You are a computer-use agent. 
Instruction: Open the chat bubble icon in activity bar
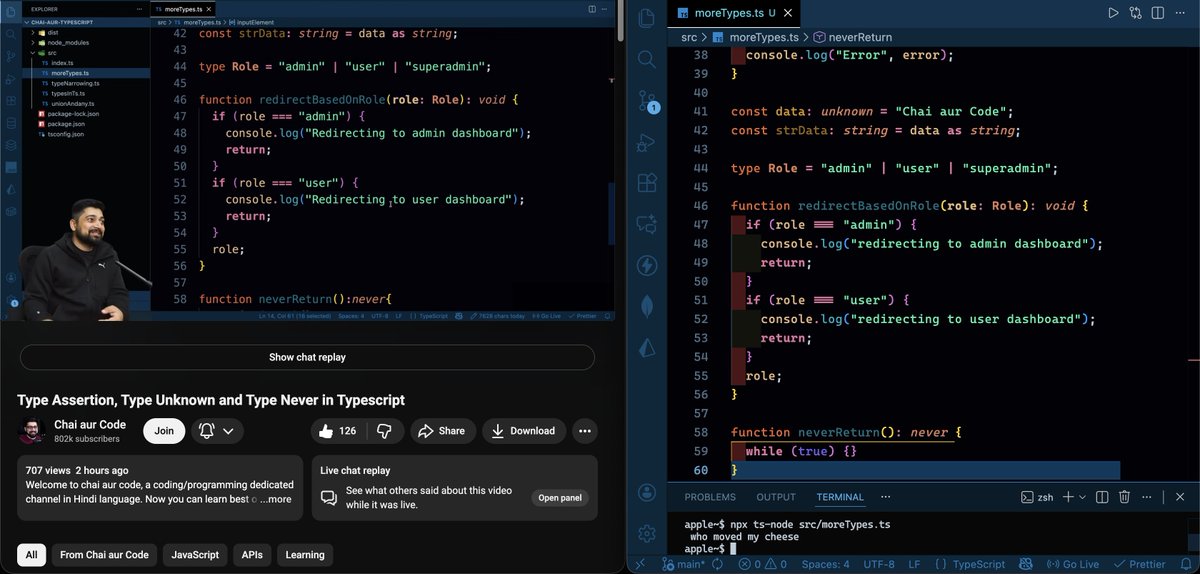(647, 224)
